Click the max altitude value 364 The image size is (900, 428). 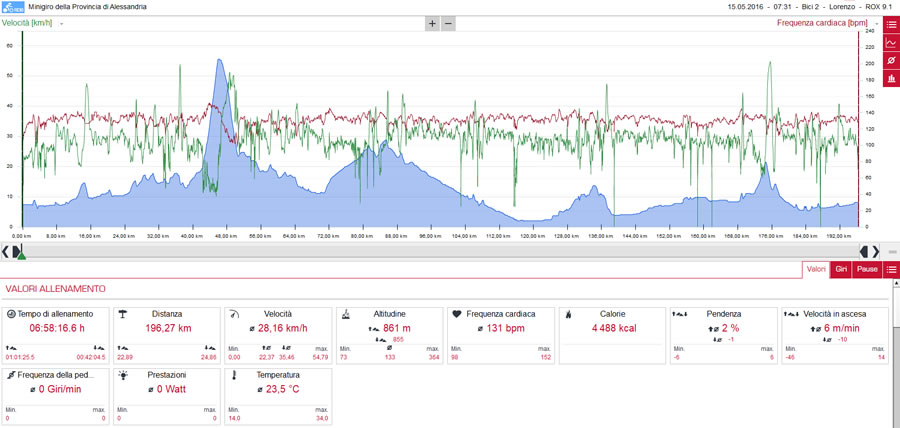(435, 357)
